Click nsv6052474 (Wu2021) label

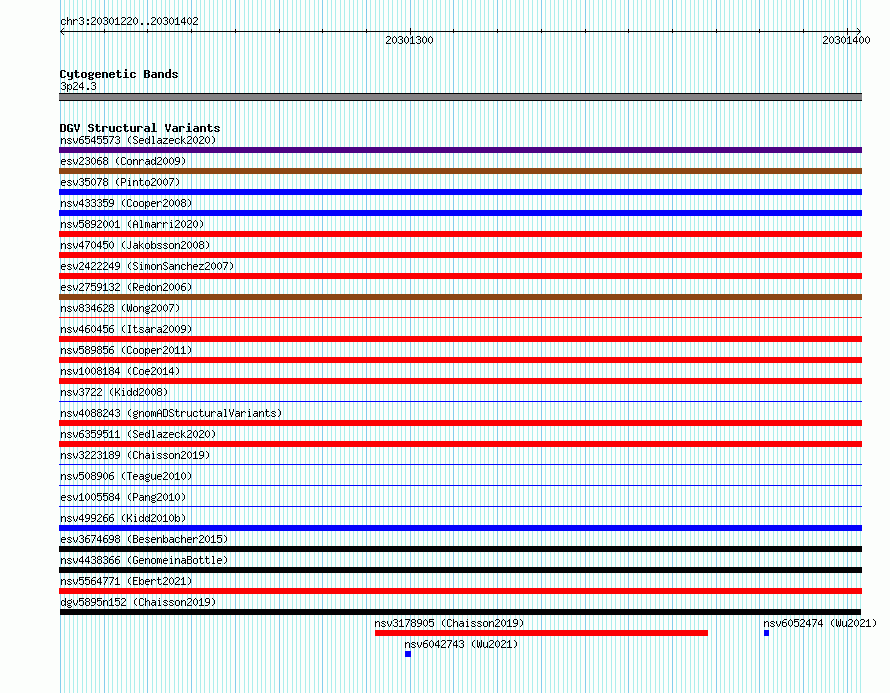(820, 623)
